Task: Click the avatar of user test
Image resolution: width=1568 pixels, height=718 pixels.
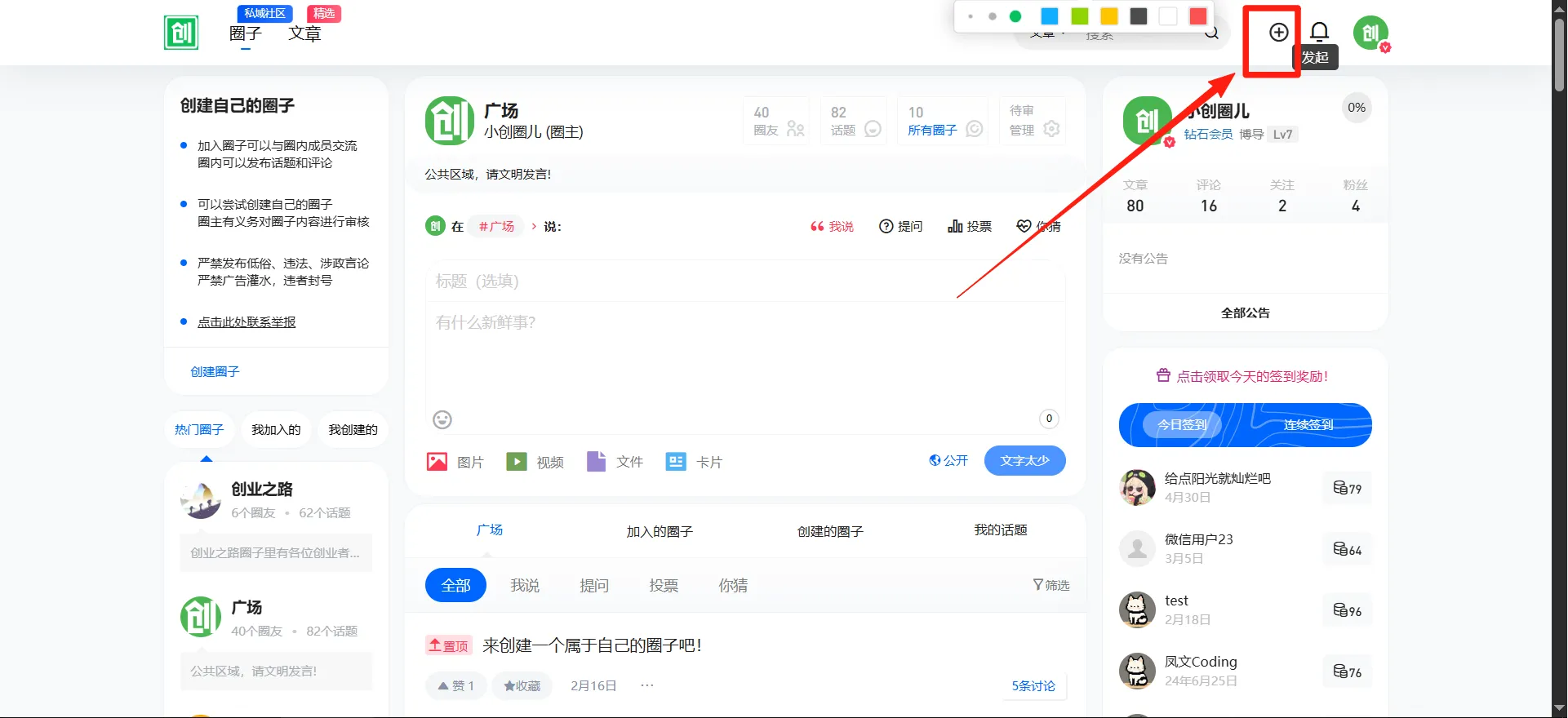Action: point(1137,610)
